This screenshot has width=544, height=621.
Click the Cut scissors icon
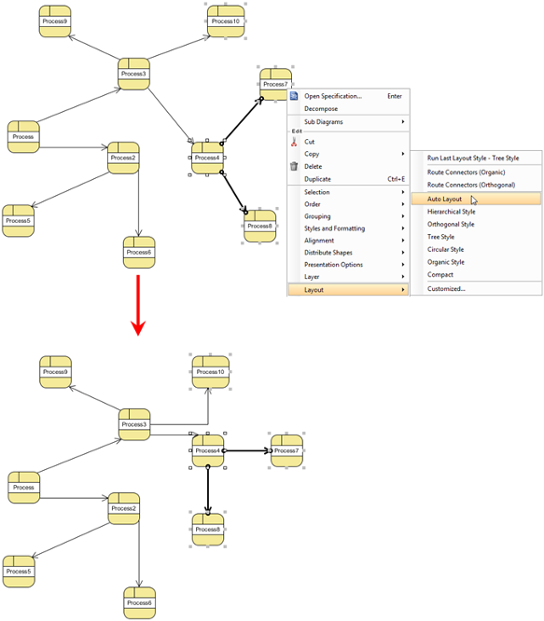pos(294,142)
